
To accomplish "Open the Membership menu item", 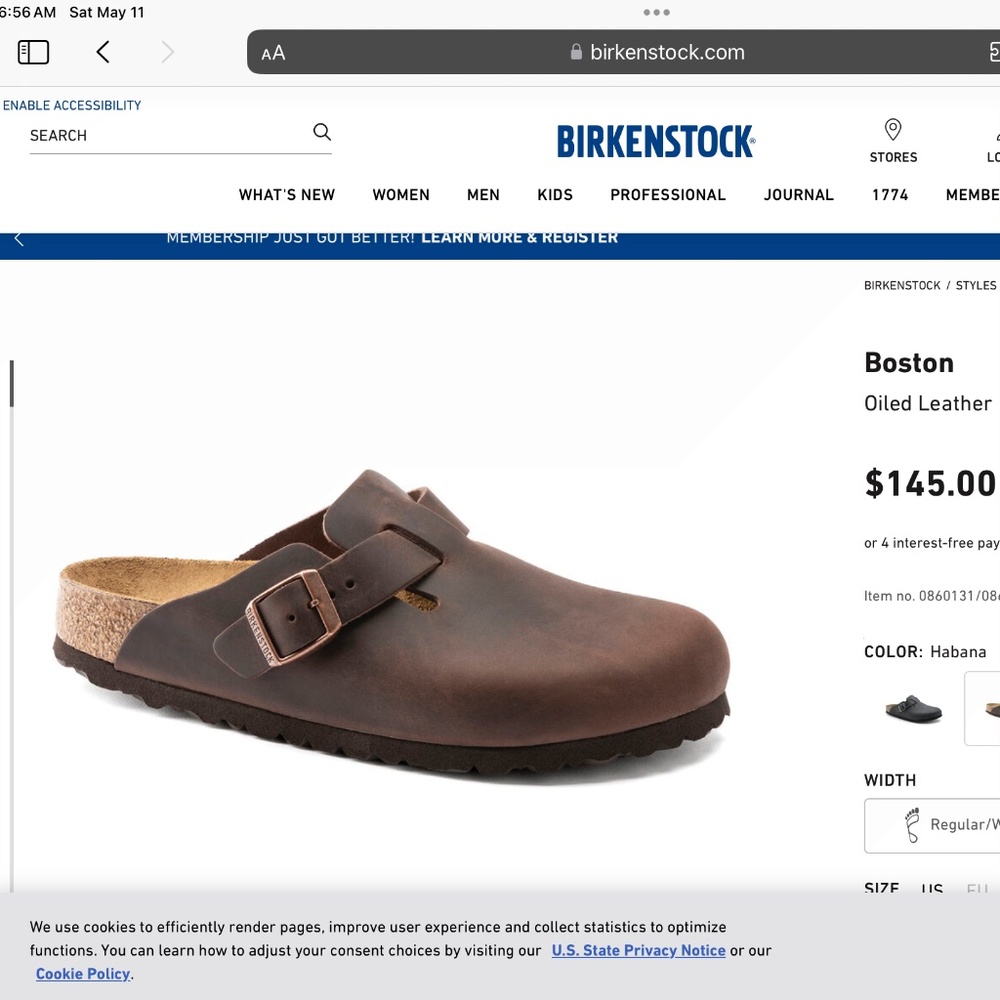I will coord(972,195).
